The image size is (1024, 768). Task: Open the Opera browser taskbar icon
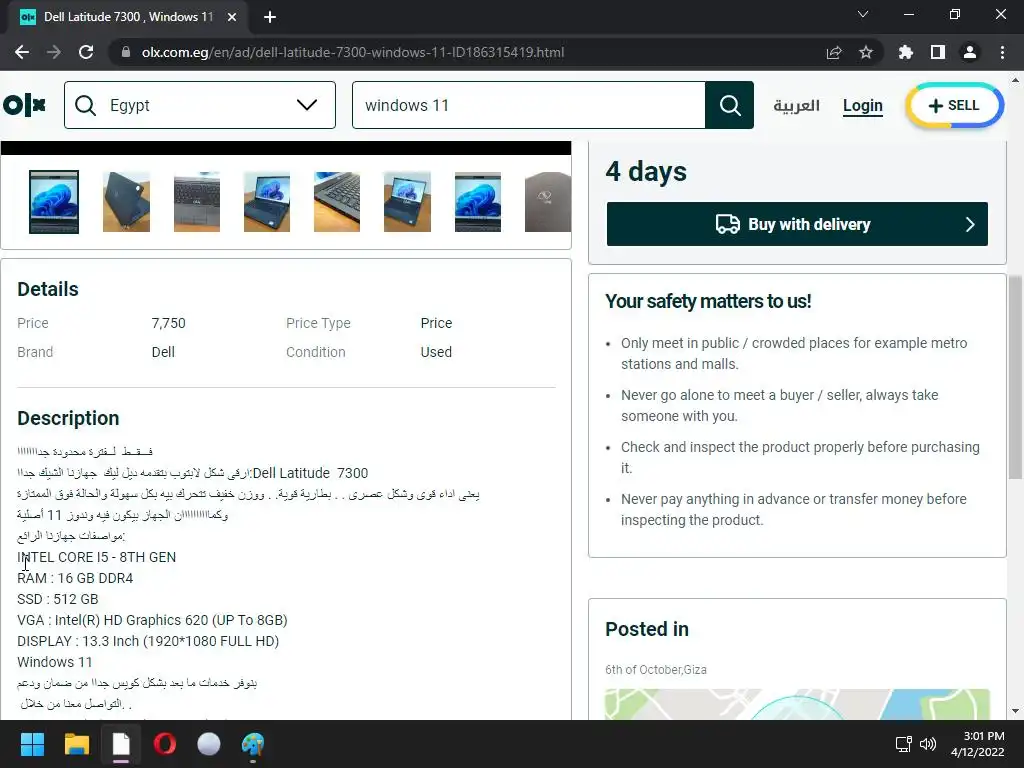(165, 744)
